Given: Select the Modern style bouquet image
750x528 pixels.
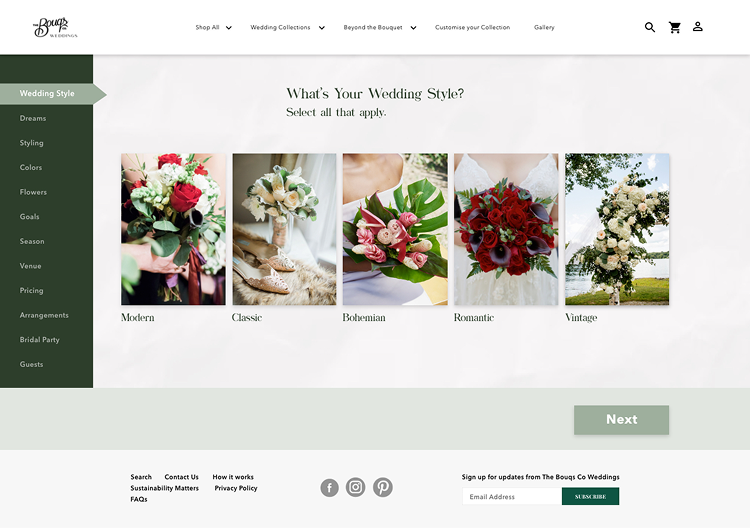Looking at the screenshot, I should 173,229.
